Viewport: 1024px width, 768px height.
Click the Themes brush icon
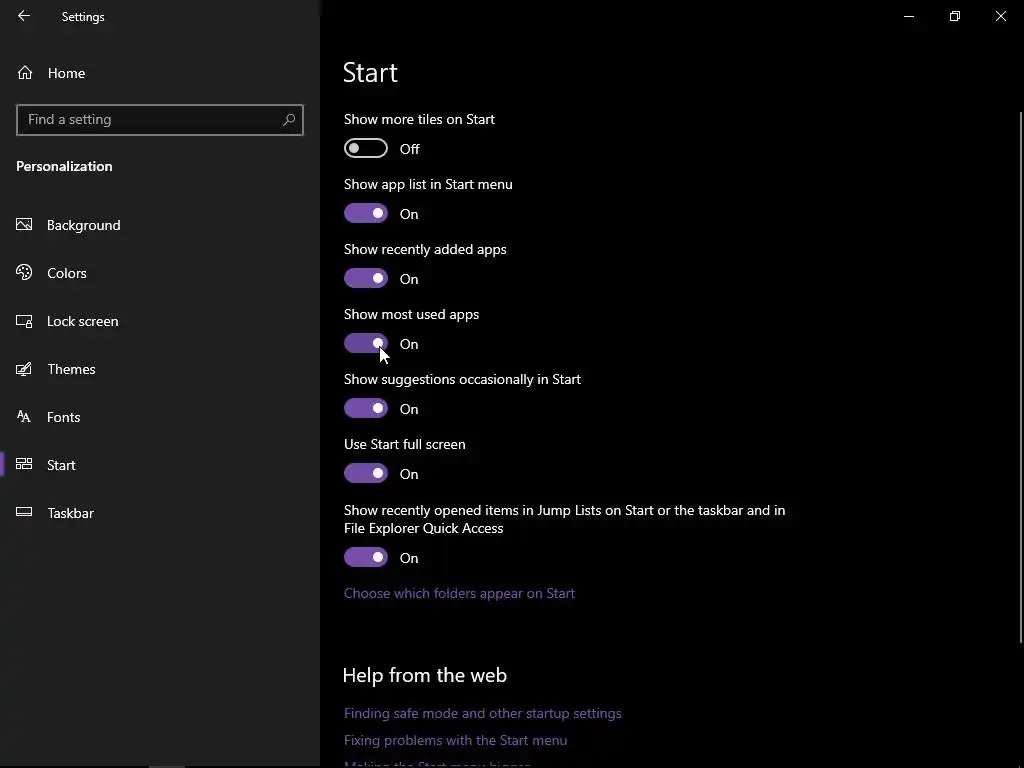[25, 369]
